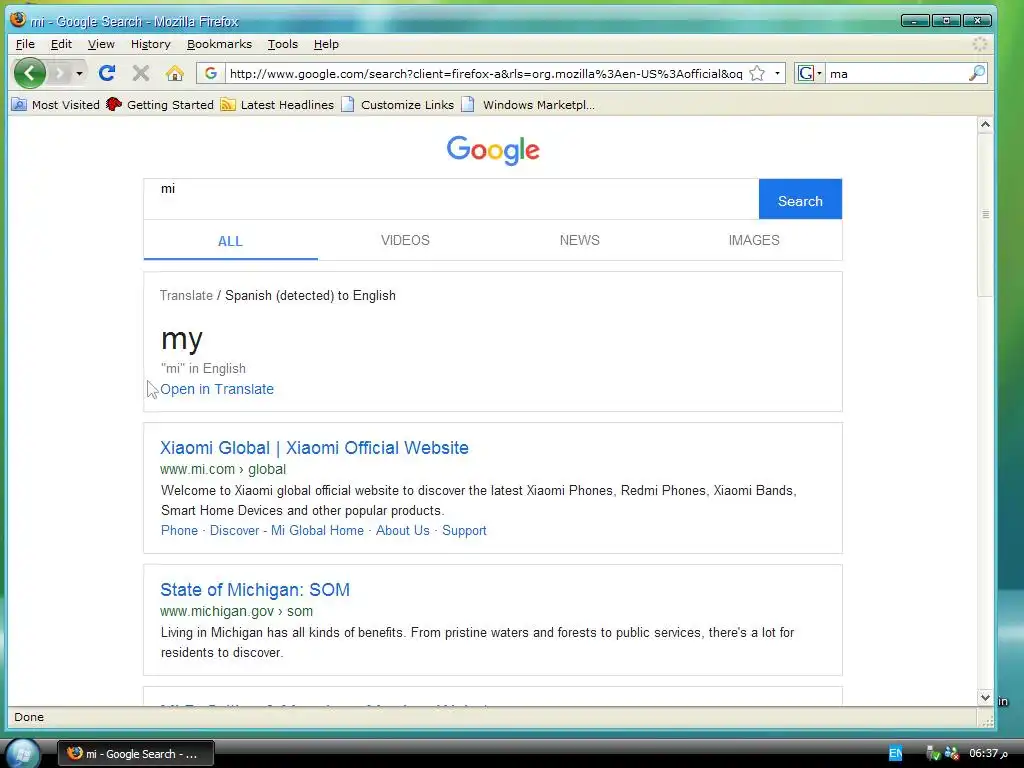Viewport: 1024px width, 768px height.
Task: Switch to the VIDEOS tab
Action: click(405, 240)
